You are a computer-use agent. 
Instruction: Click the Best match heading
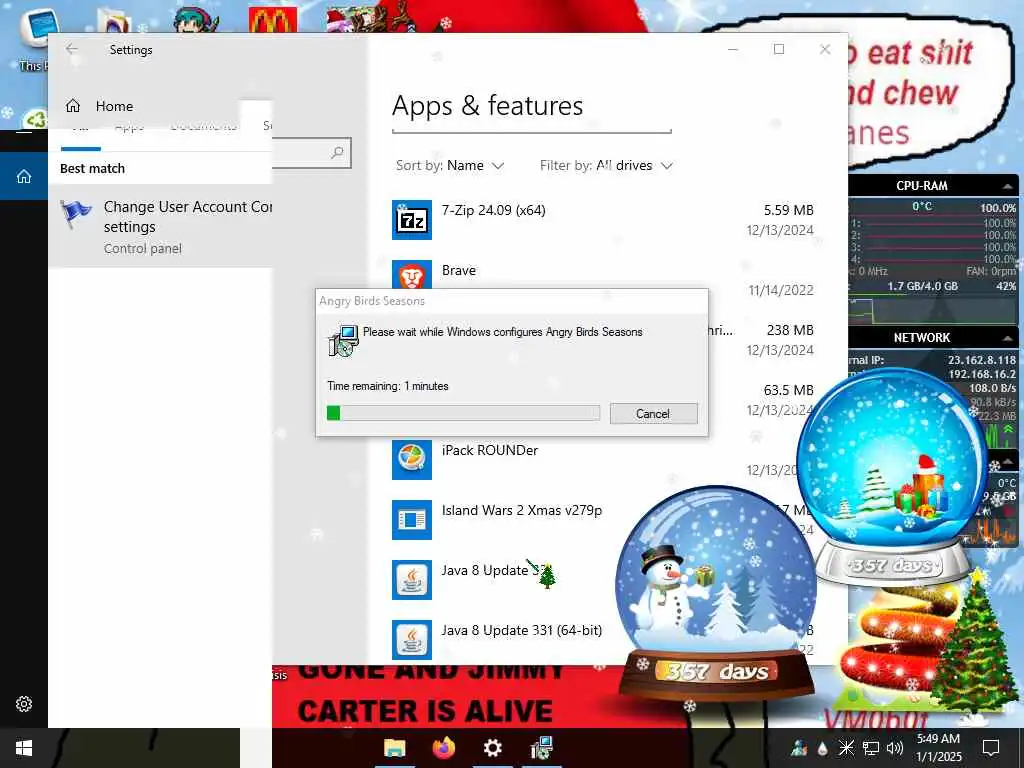(x=92, y=168)
